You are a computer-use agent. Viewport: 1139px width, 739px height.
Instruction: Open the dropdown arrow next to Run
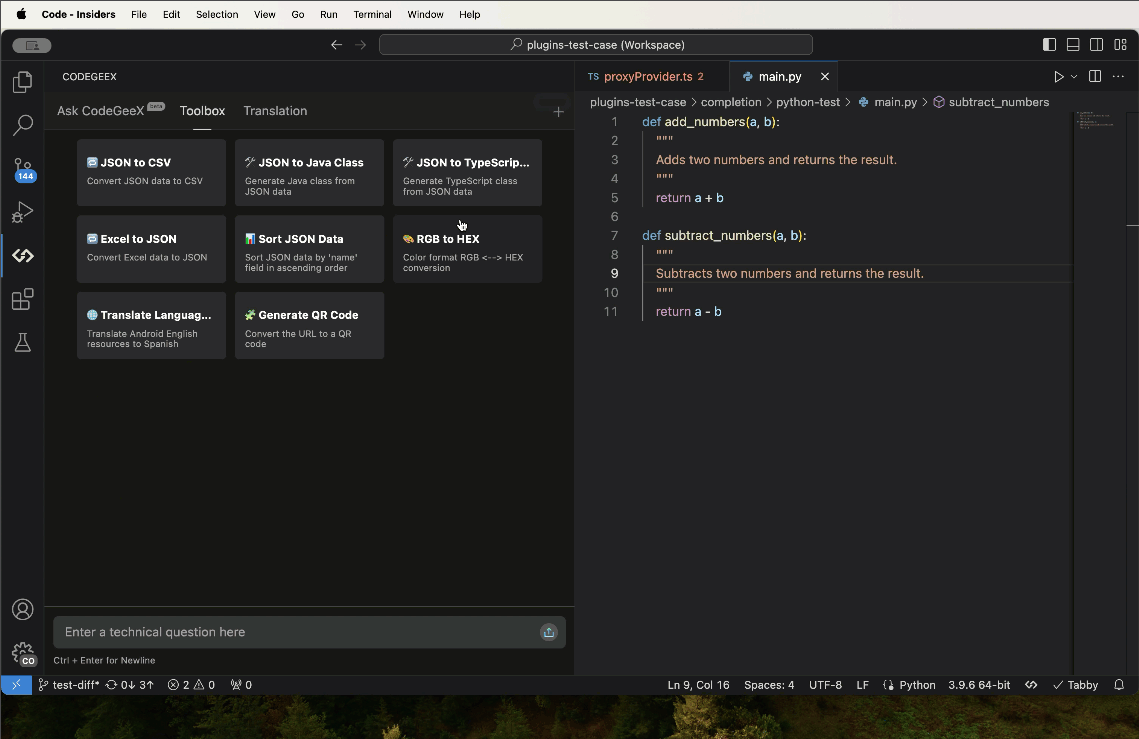(x=1074, y=77)
